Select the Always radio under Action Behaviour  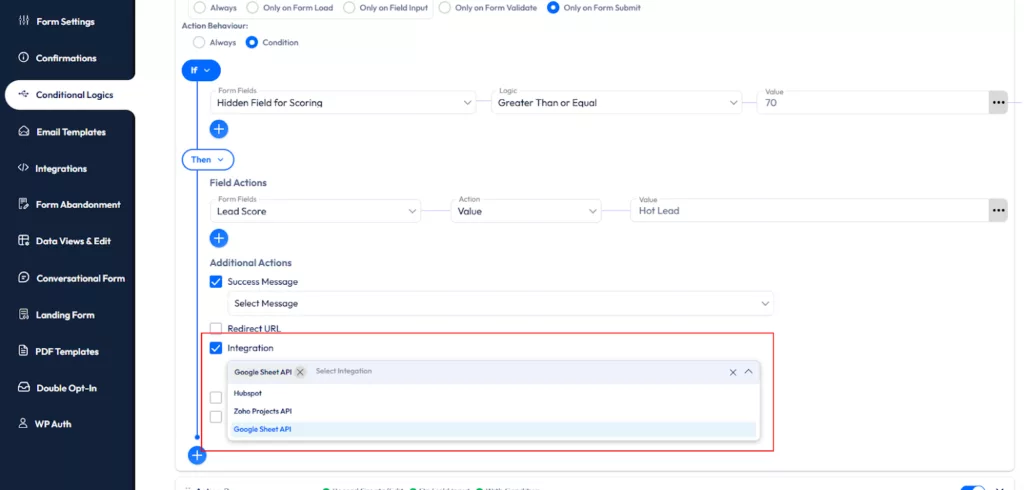pos(199,42)
